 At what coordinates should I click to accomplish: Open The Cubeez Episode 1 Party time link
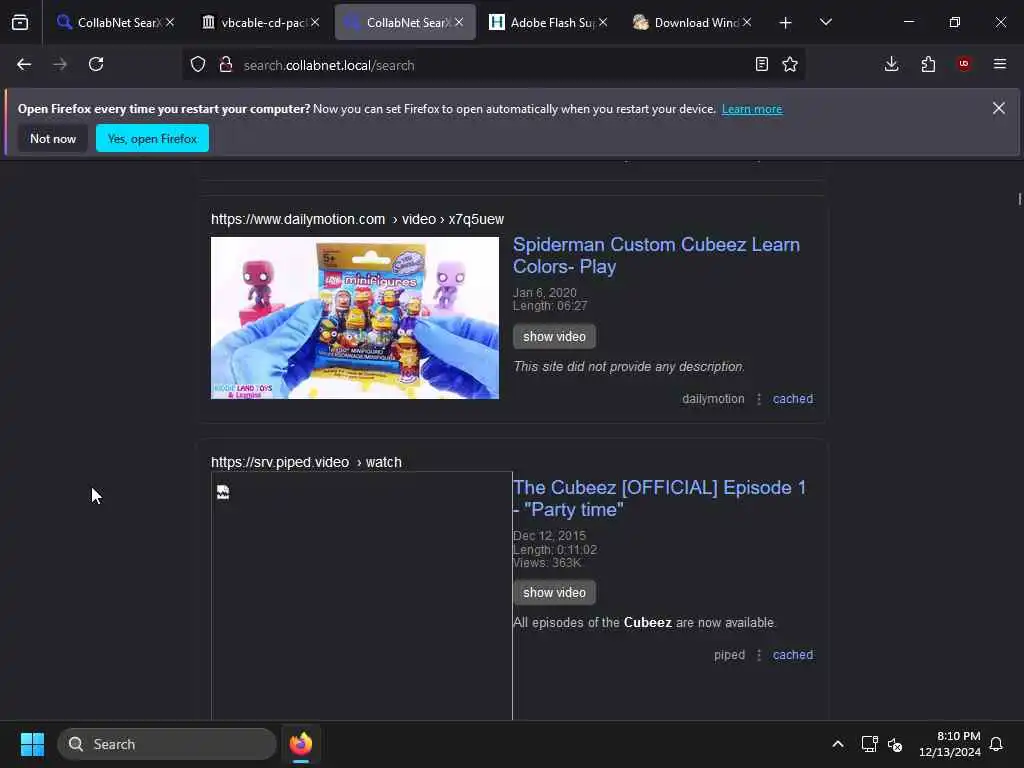[660, 498]
